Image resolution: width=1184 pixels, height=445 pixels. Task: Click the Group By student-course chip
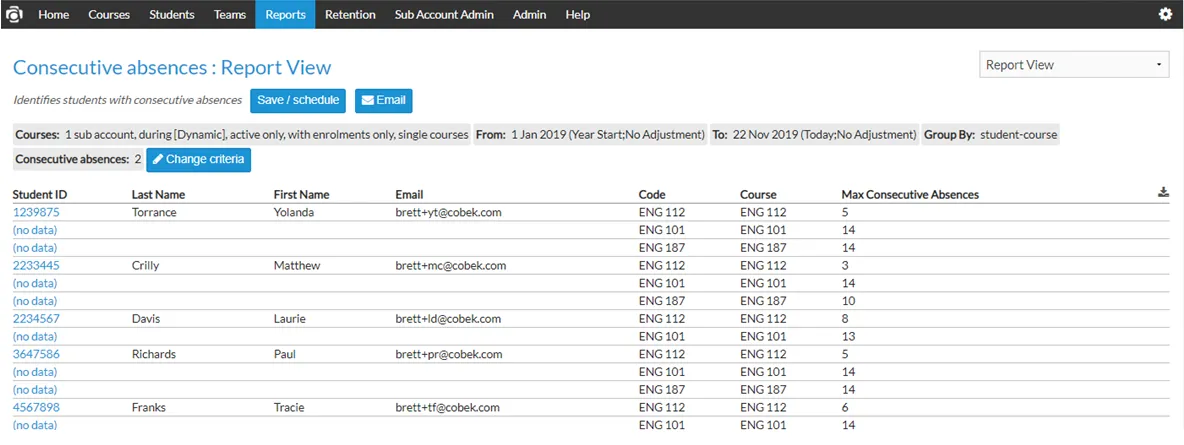990,135
